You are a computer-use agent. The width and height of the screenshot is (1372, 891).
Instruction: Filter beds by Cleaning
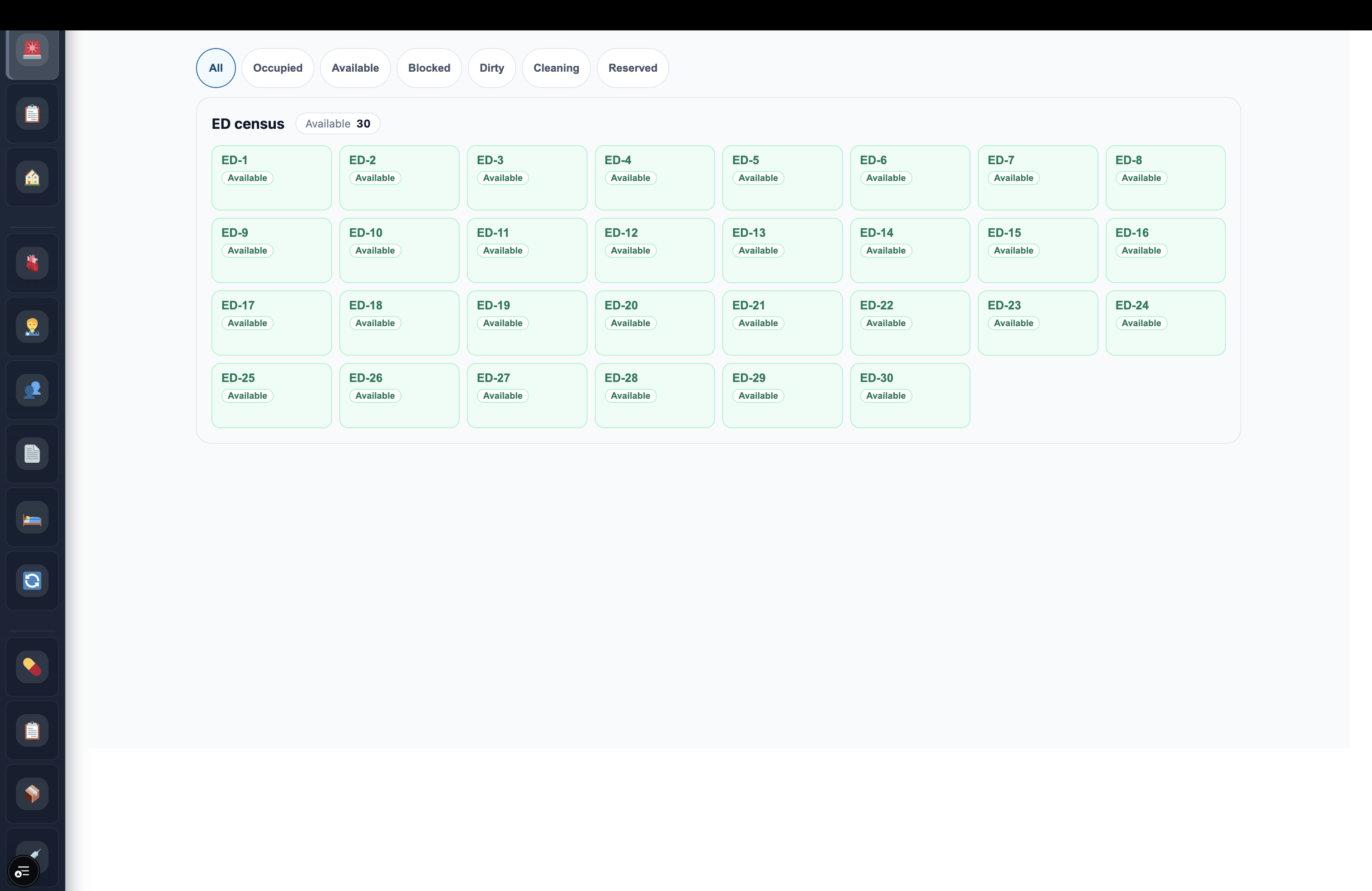pyautogui.click(x=556, y=68)
